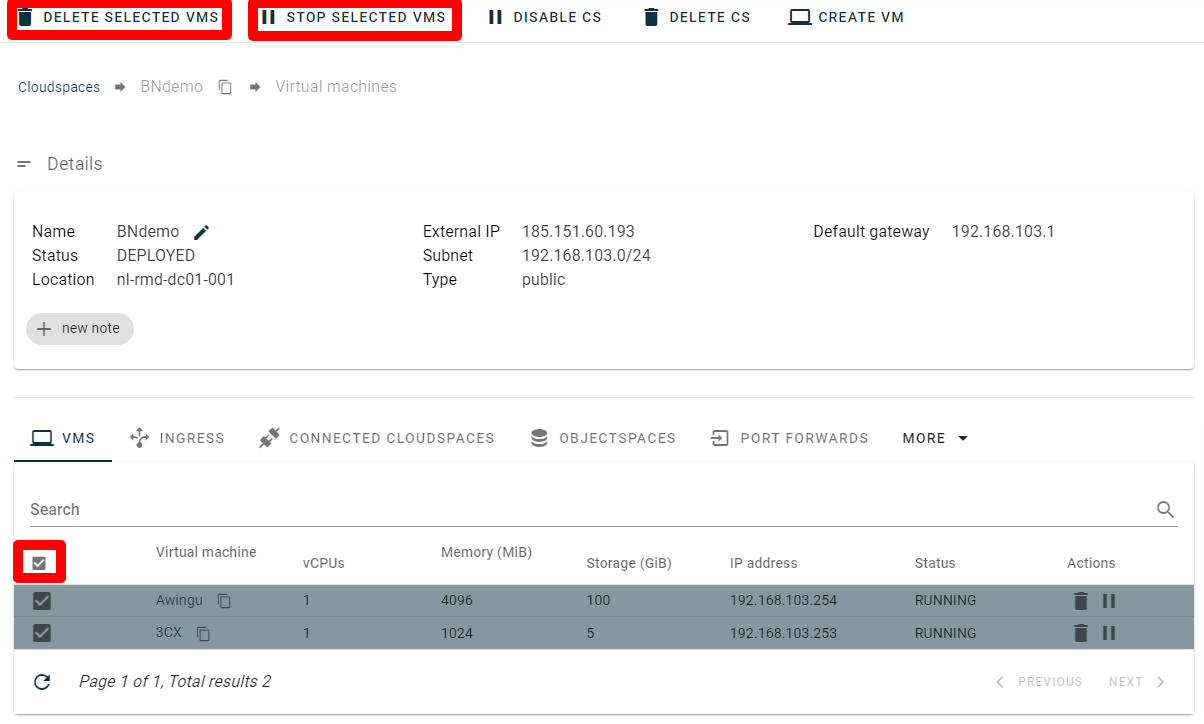Open the Objectspaces tab
The image size is (1204, 724).
(x=603, y=438)
